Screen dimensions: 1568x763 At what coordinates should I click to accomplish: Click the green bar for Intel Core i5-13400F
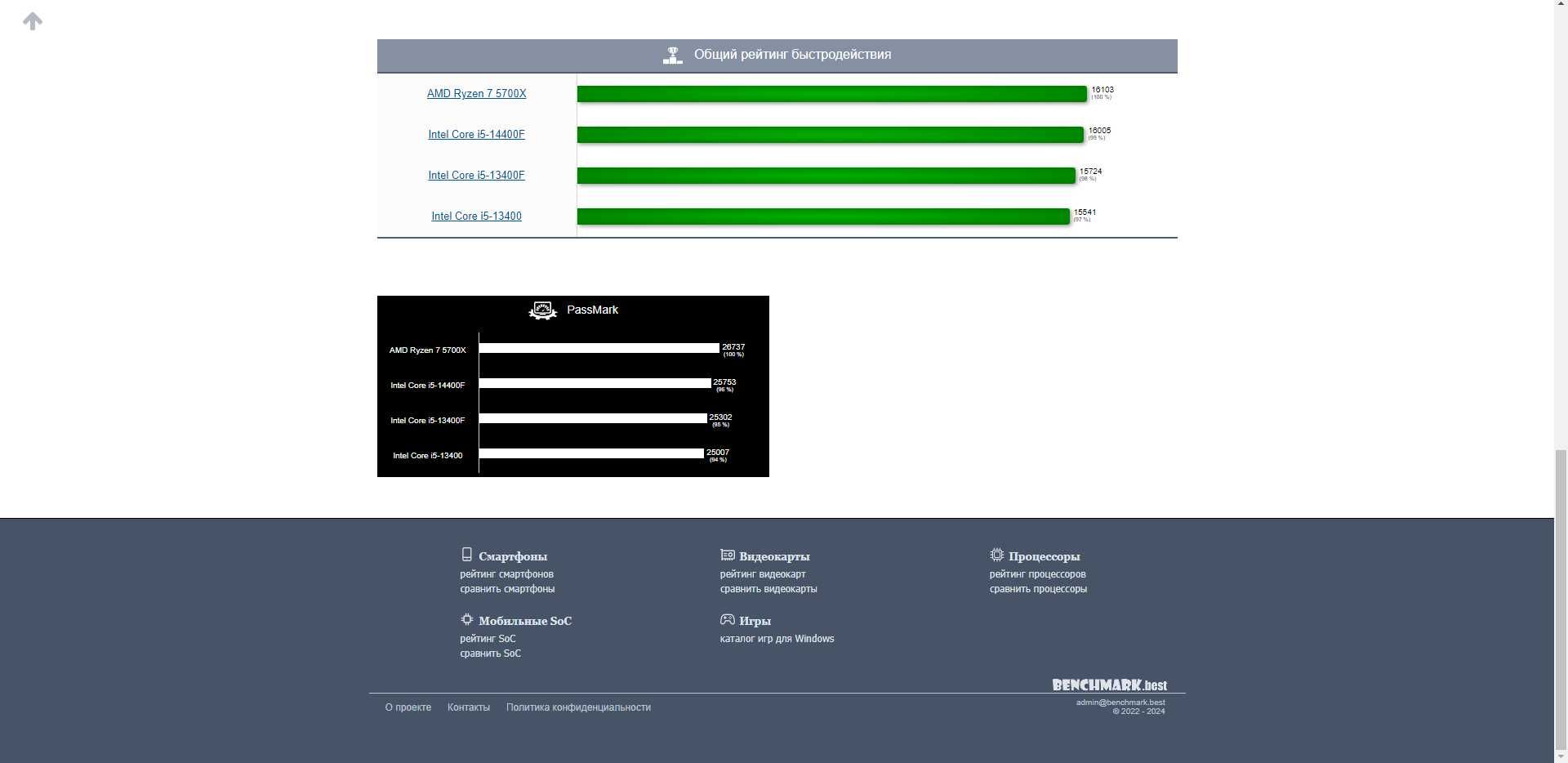pos(826,176)
